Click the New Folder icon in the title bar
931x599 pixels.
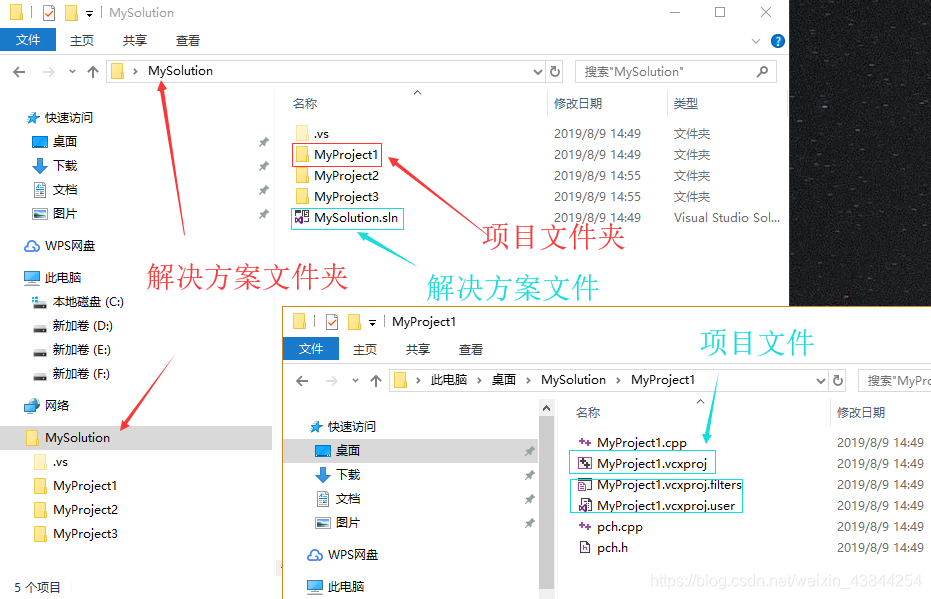click(70, 12)
